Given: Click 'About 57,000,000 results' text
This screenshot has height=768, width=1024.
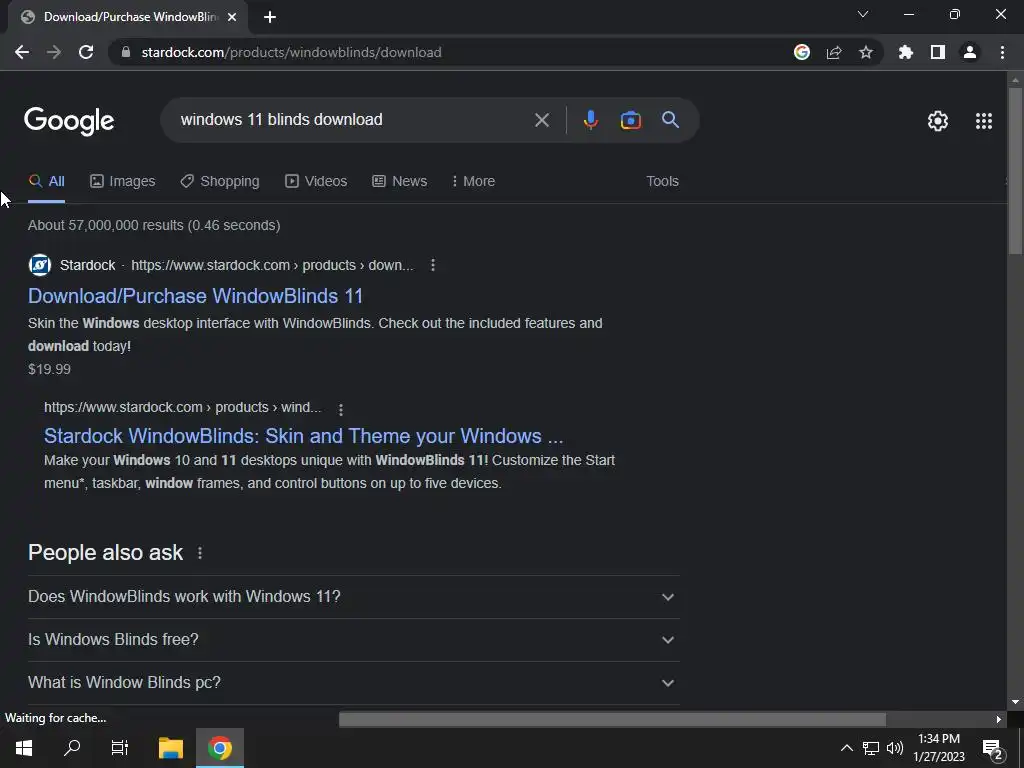Looking at the screenshot, I should 106,225.
